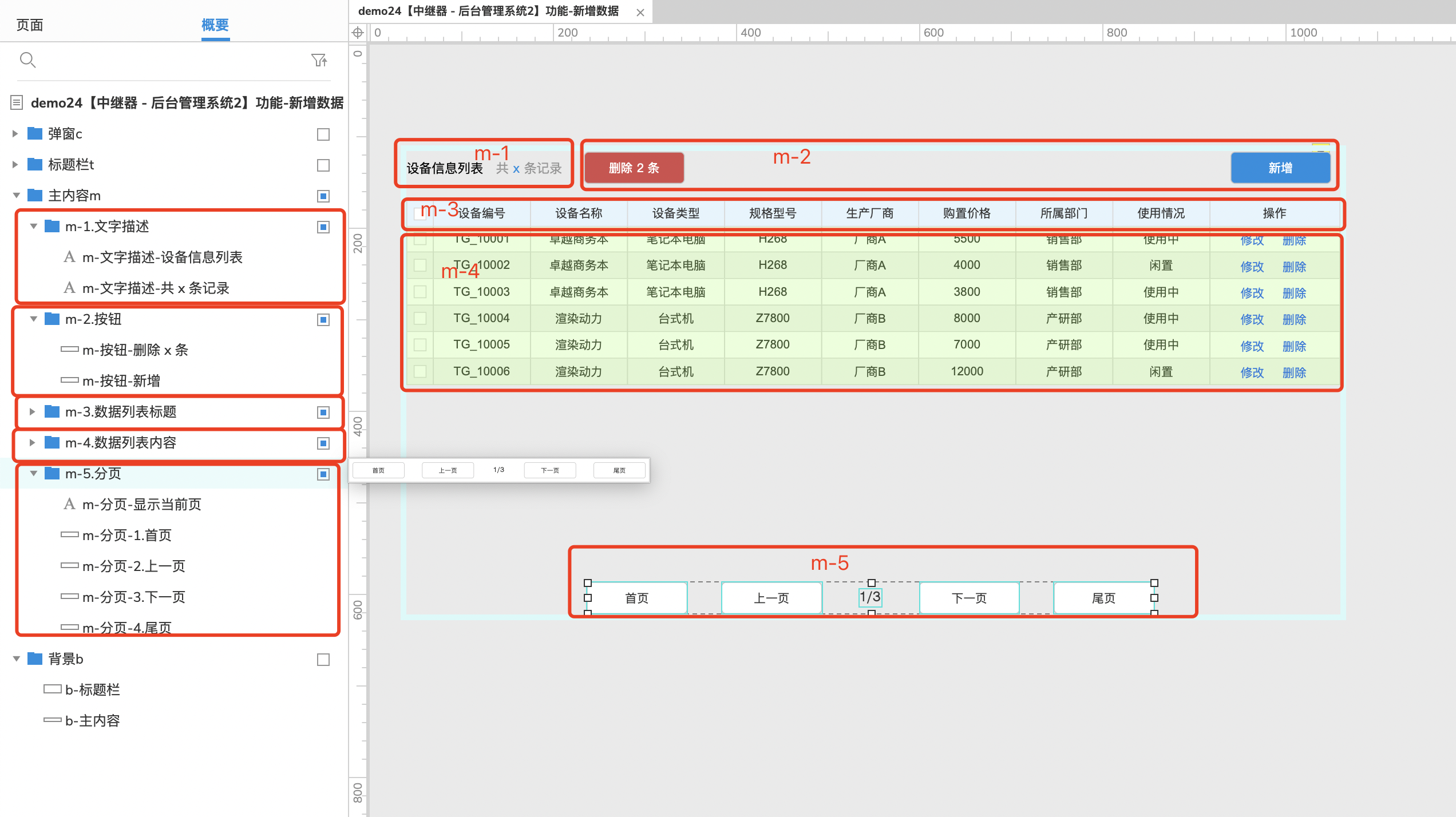Expand the m-4.数据列表内容 group
1456x817 pixels.
(33, 442)
